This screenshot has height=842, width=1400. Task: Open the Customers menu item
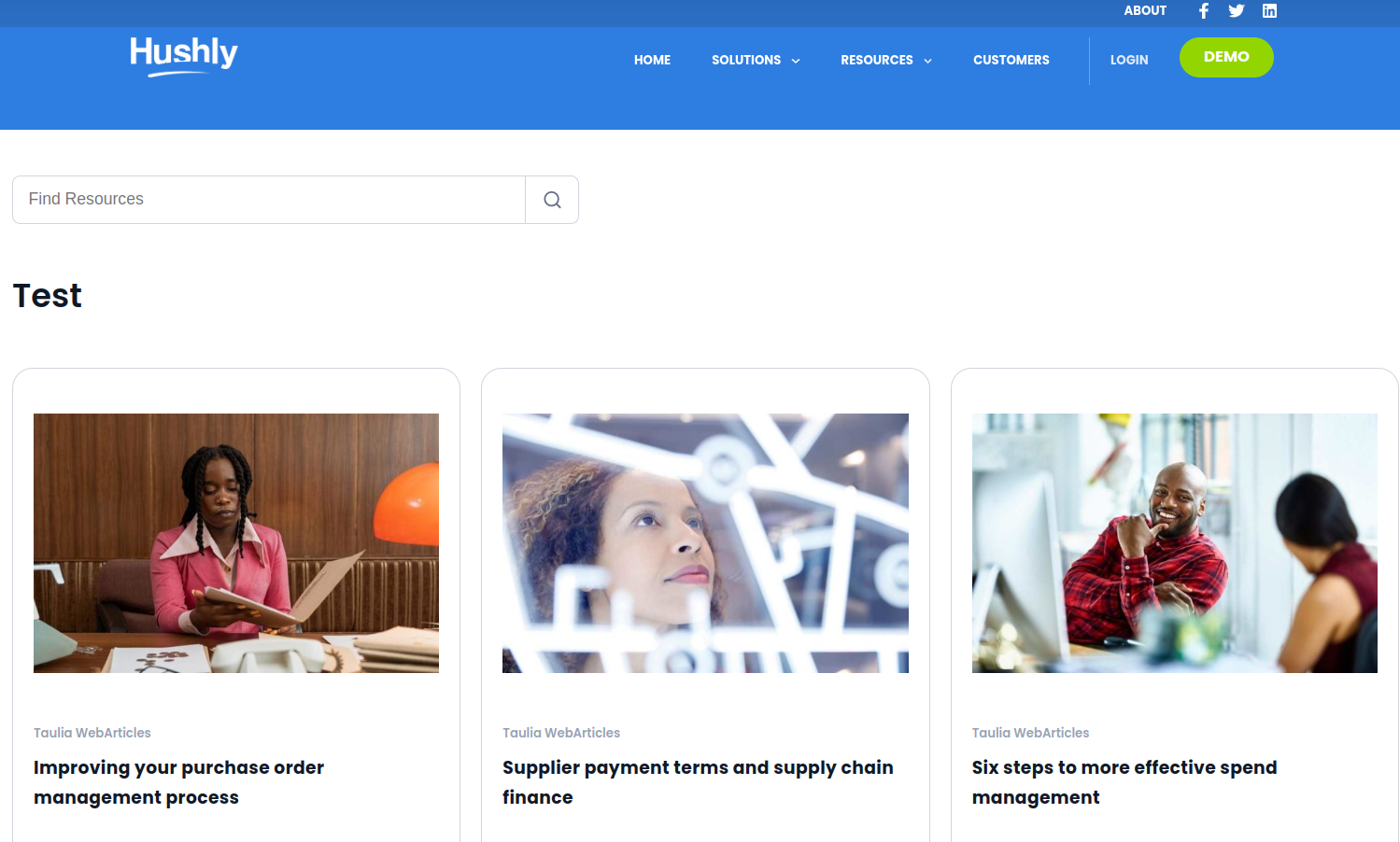[x=1011, y=60]
